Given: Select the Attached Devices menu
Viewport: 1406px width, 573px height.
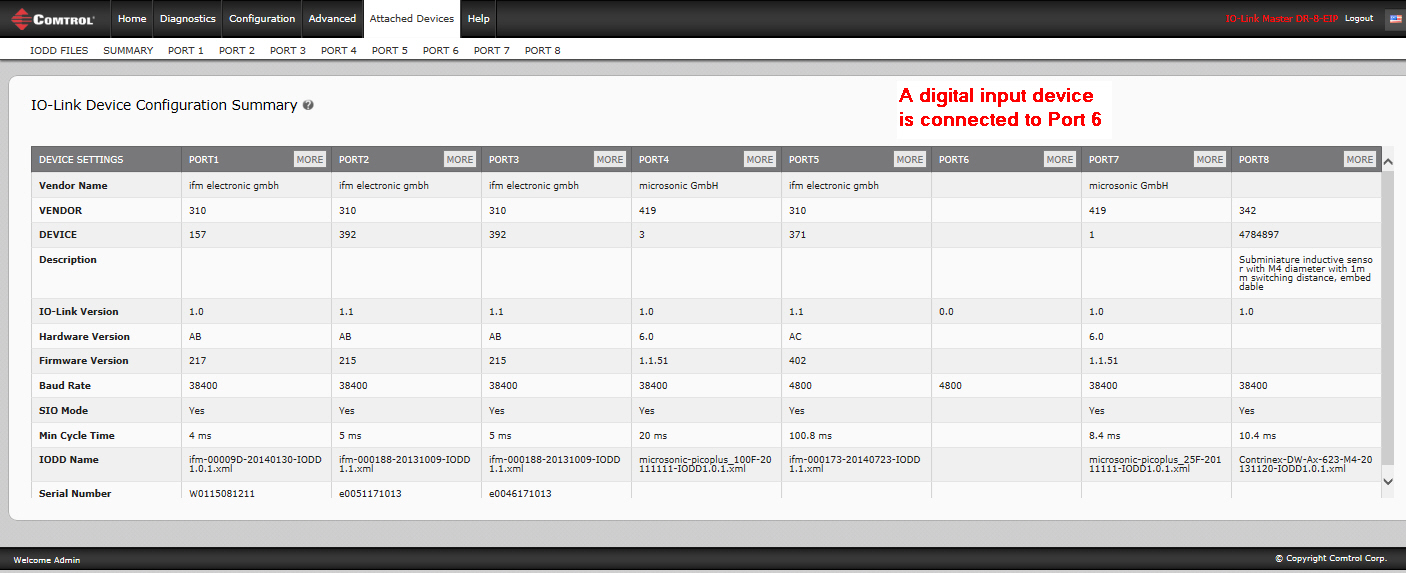Looking at the screenshot, I should (x=411, y=18).
